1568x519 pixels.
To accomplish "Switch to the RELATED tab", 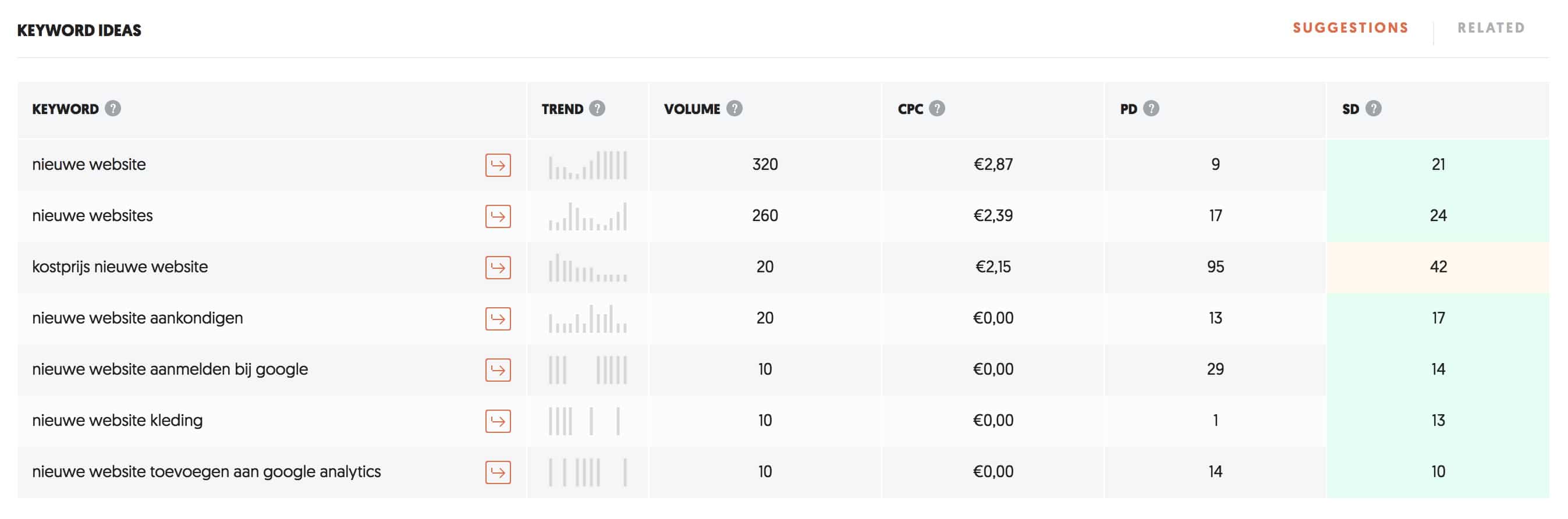I will [1491, 28].
